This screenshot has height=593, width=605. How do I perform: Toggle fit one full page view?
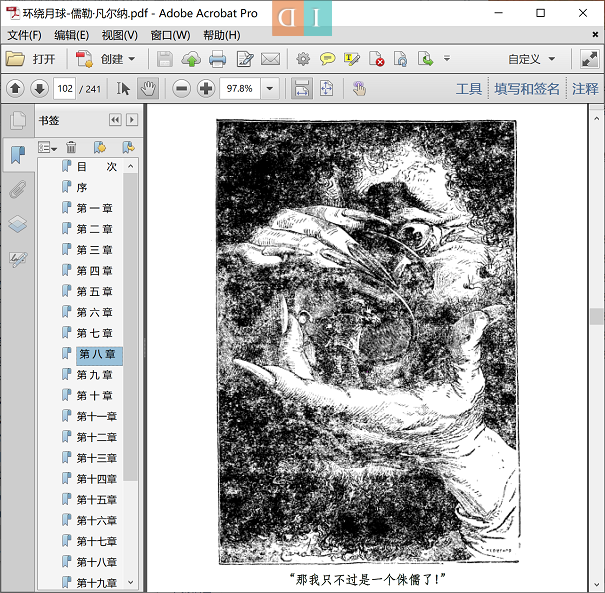[326, 89]
